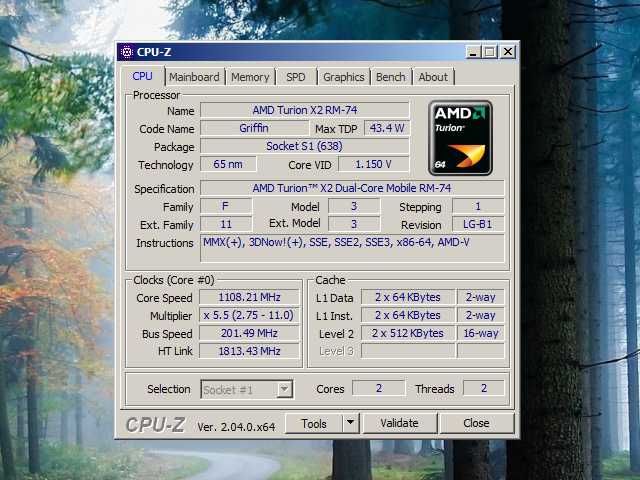
Task: Click the HT Link value 1813.43 MHz
Action: pos(249,351)
